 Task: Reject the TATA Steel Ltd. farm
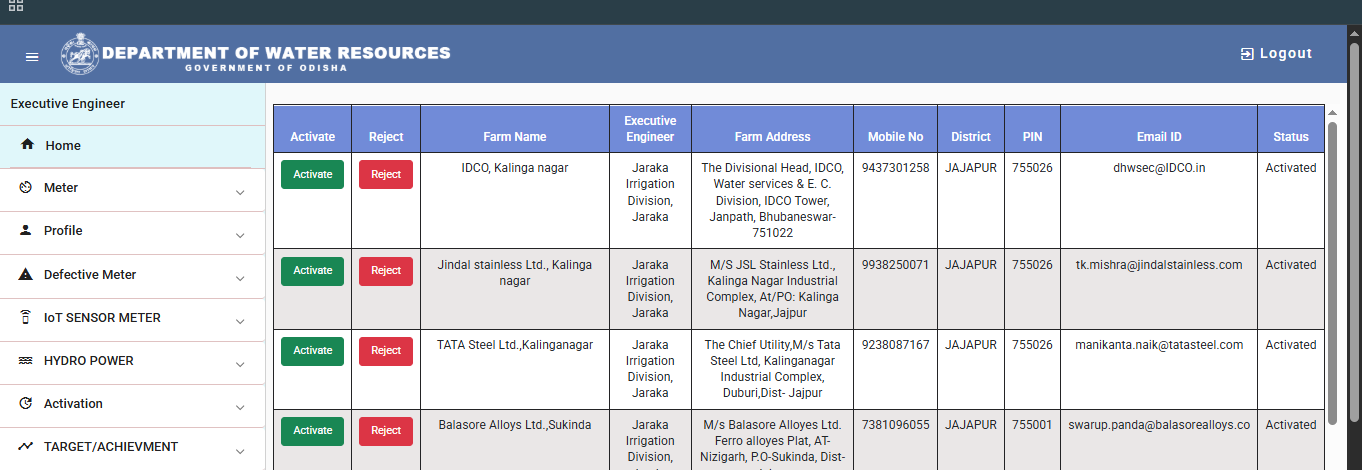pos(386,351)
